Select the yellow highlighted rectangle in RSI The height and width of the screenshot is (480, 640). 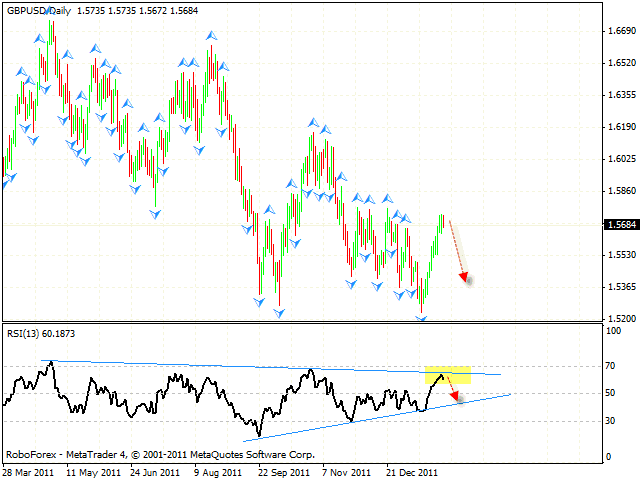point(448,375)
